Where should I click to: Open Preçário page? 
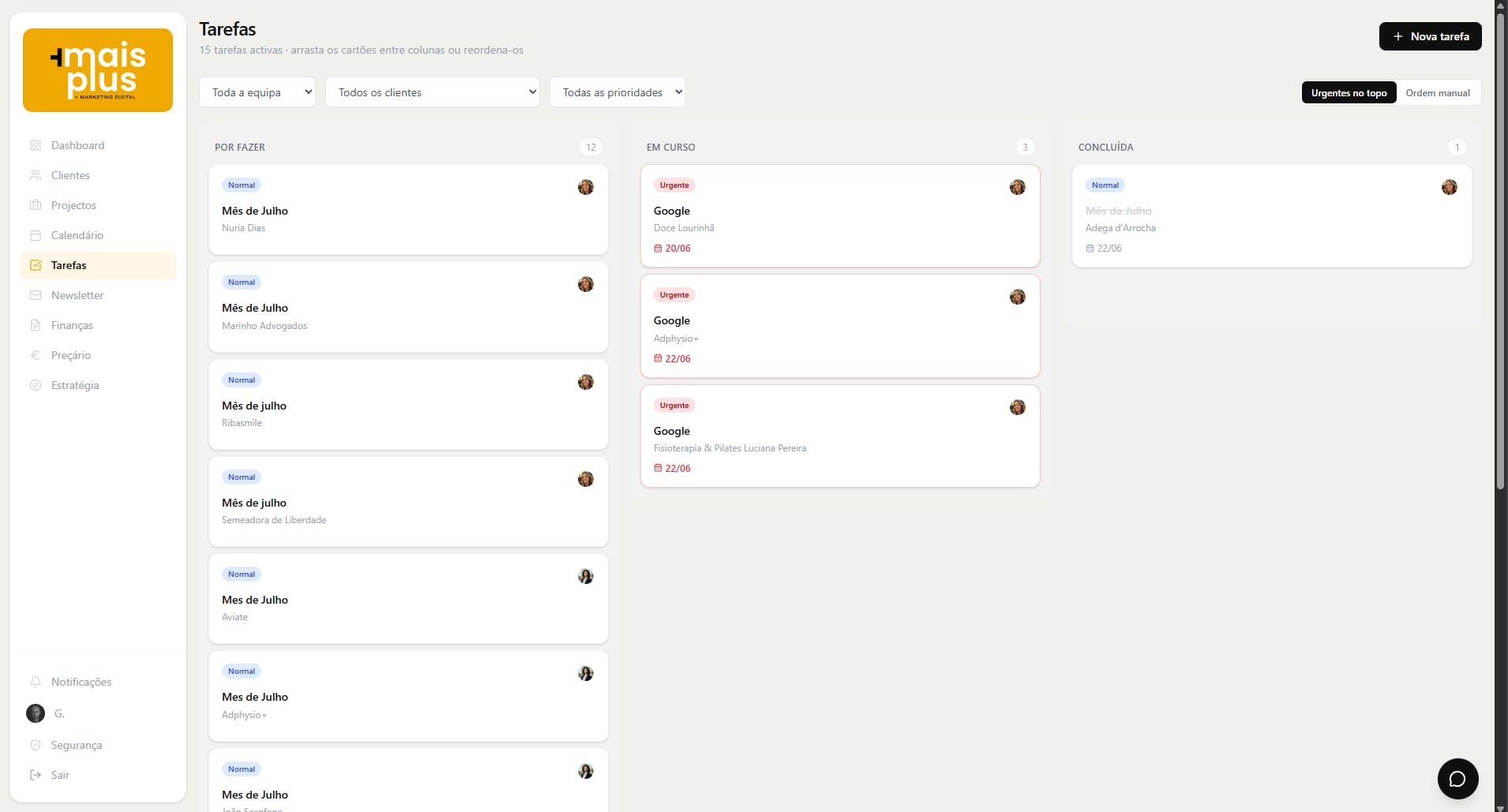point(98,355)
